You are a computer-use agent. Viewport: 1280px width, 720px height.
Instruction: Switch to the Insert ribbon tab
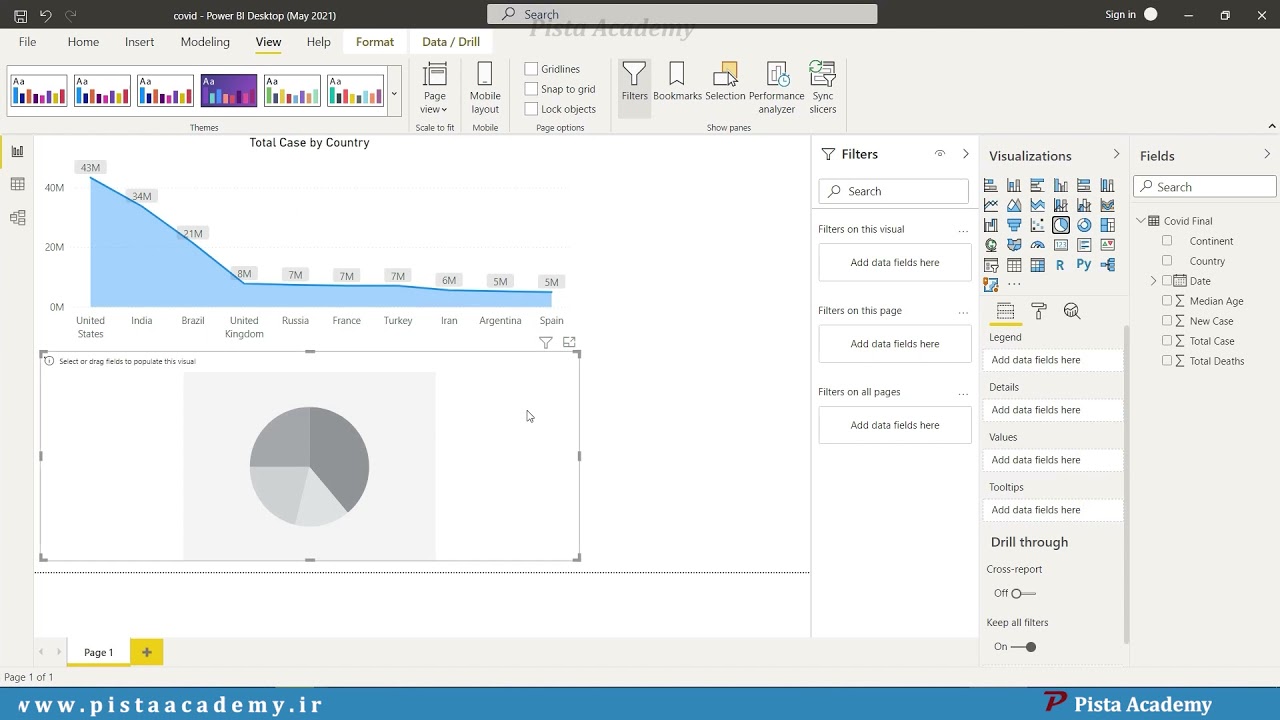click(x=139, y=42)
